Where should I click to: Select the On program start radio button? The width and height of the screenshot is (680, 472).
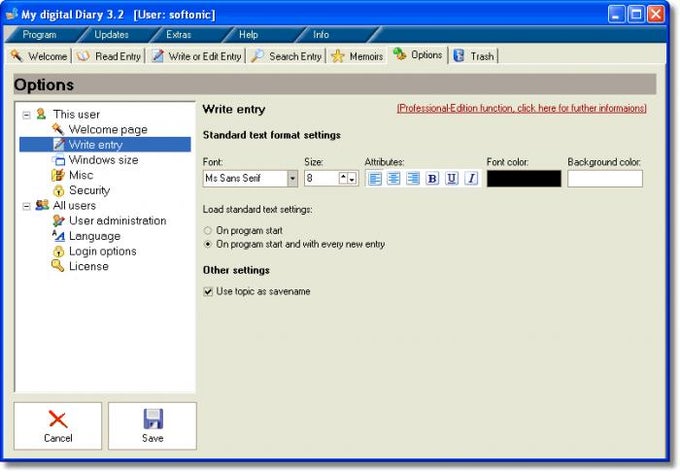coord(208,231)
